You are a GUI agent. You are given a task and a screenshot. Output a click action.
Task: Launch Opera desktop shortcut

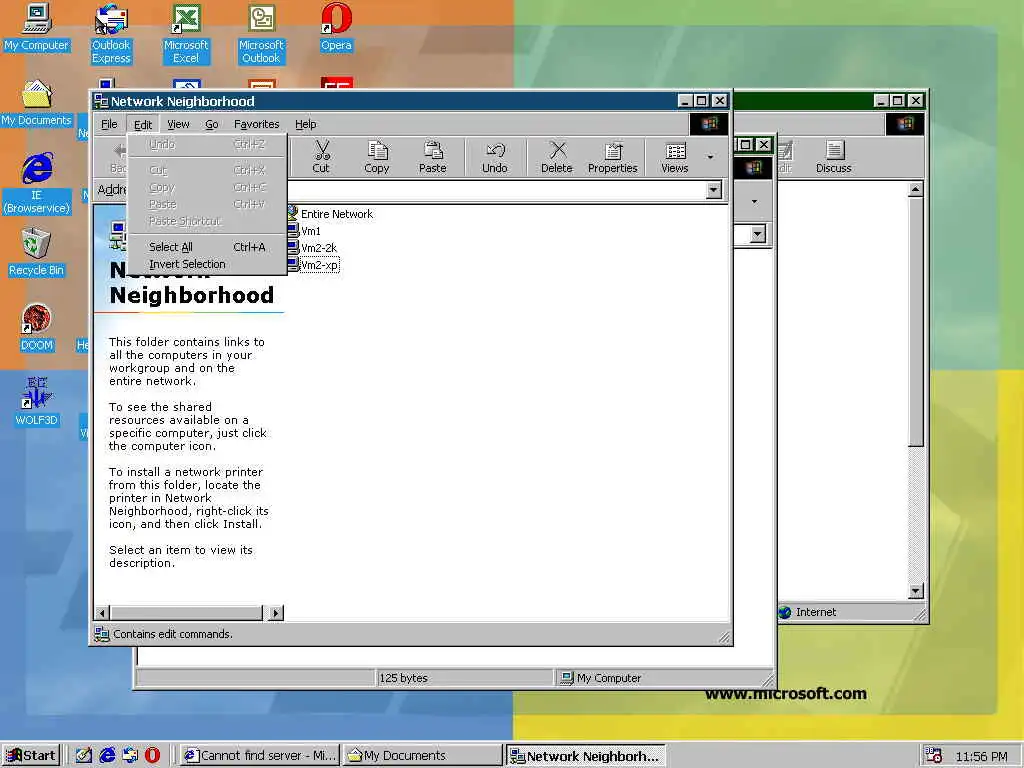click(x=336, y=27)
